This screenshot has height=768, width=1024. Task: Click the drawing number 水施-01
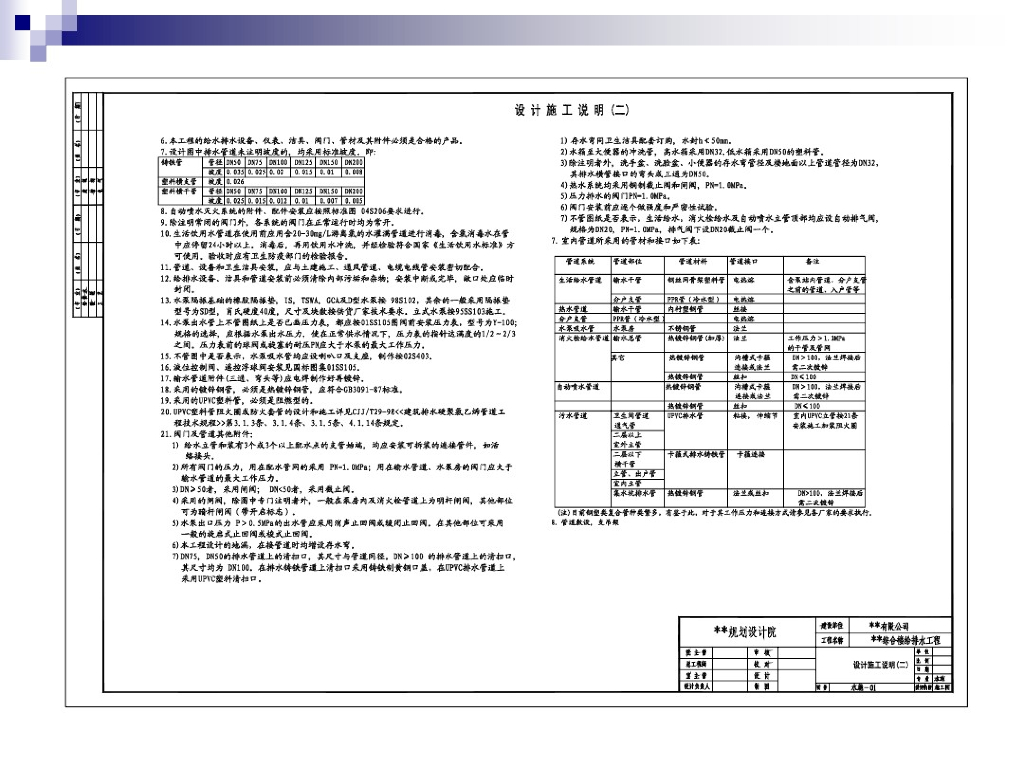coord(863,687)
